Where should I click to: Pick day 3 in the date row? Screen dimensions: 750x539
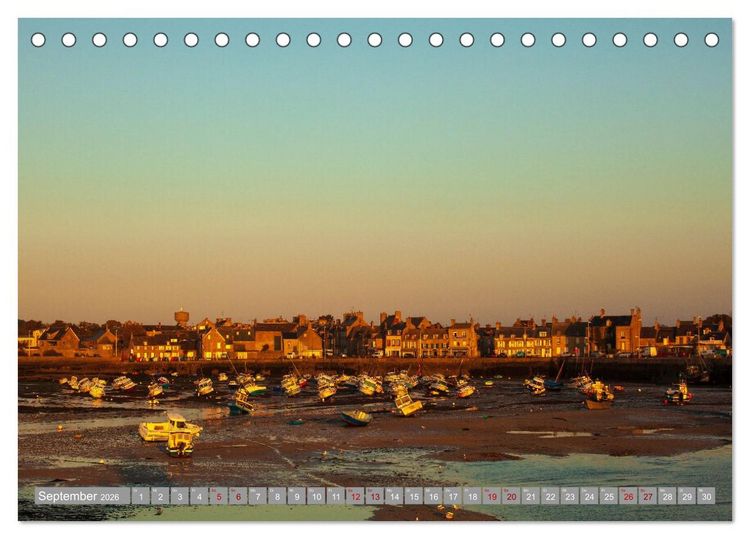click(180, 496)
